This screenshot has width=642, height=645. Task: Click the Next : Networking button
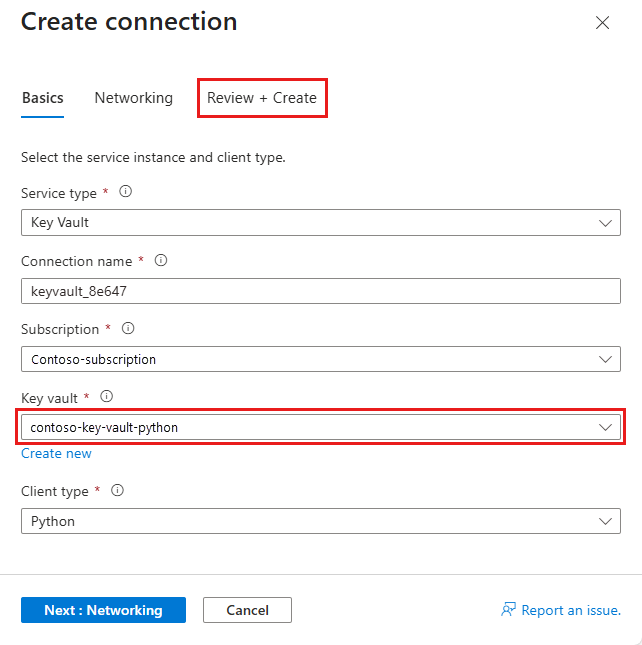coord(103,610)
